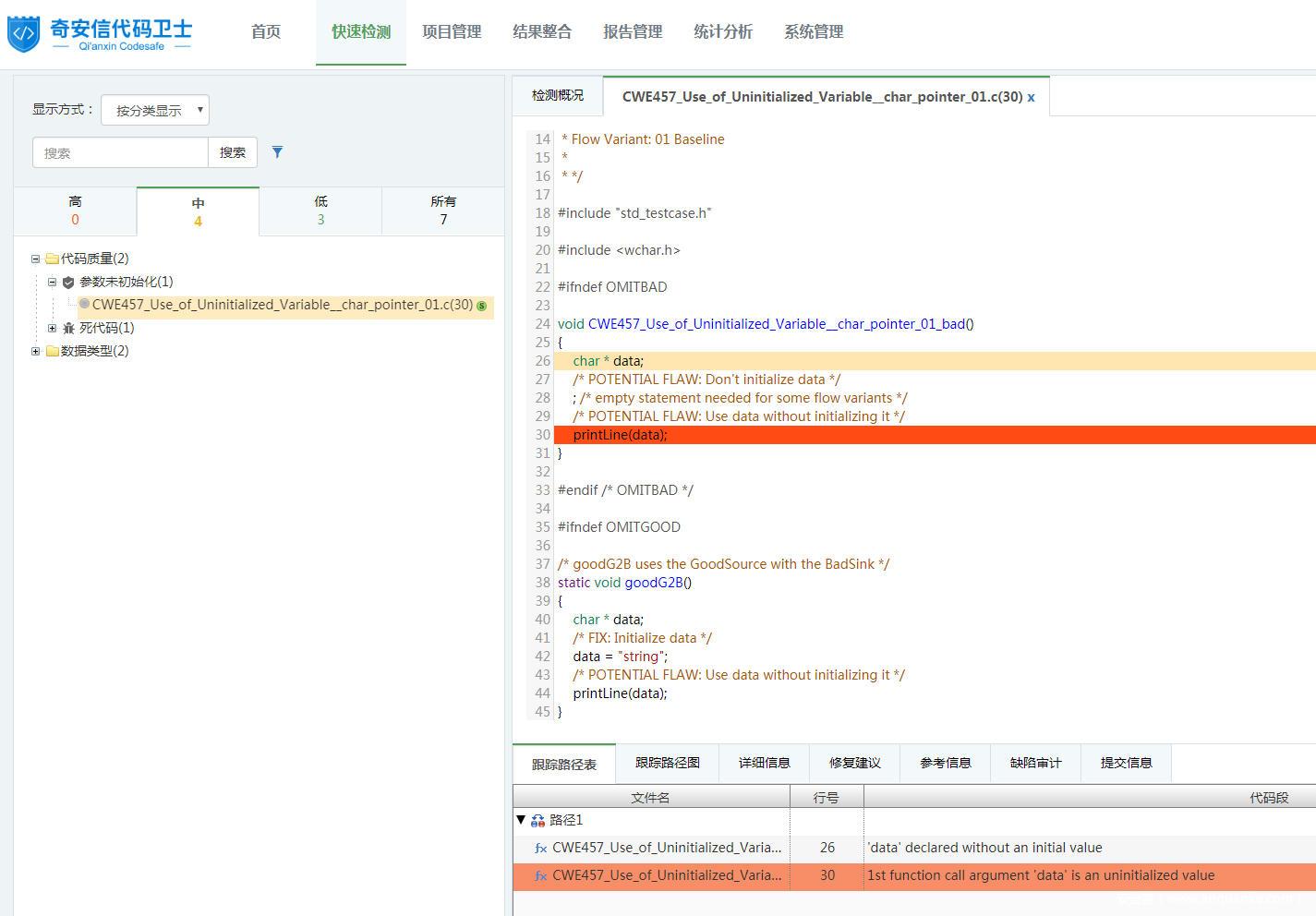Click the blue filter funnel icon
Image resolution: width=1316 pixels, height=916 pixels.
[x=277, y=152]
